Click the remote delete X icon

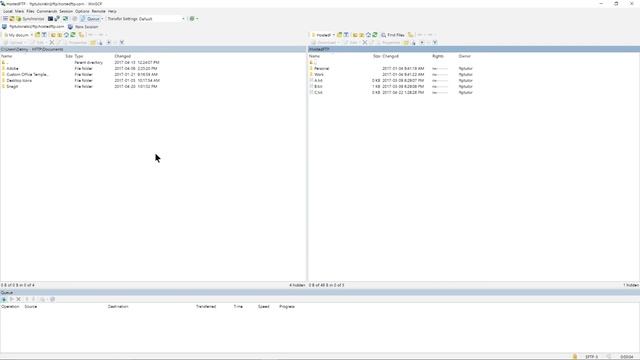click(365, 42)
